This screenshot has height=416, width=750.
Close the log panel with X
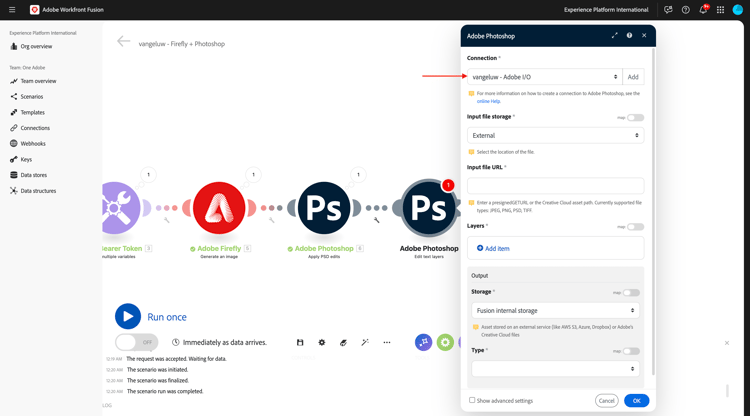coord(727,343)
